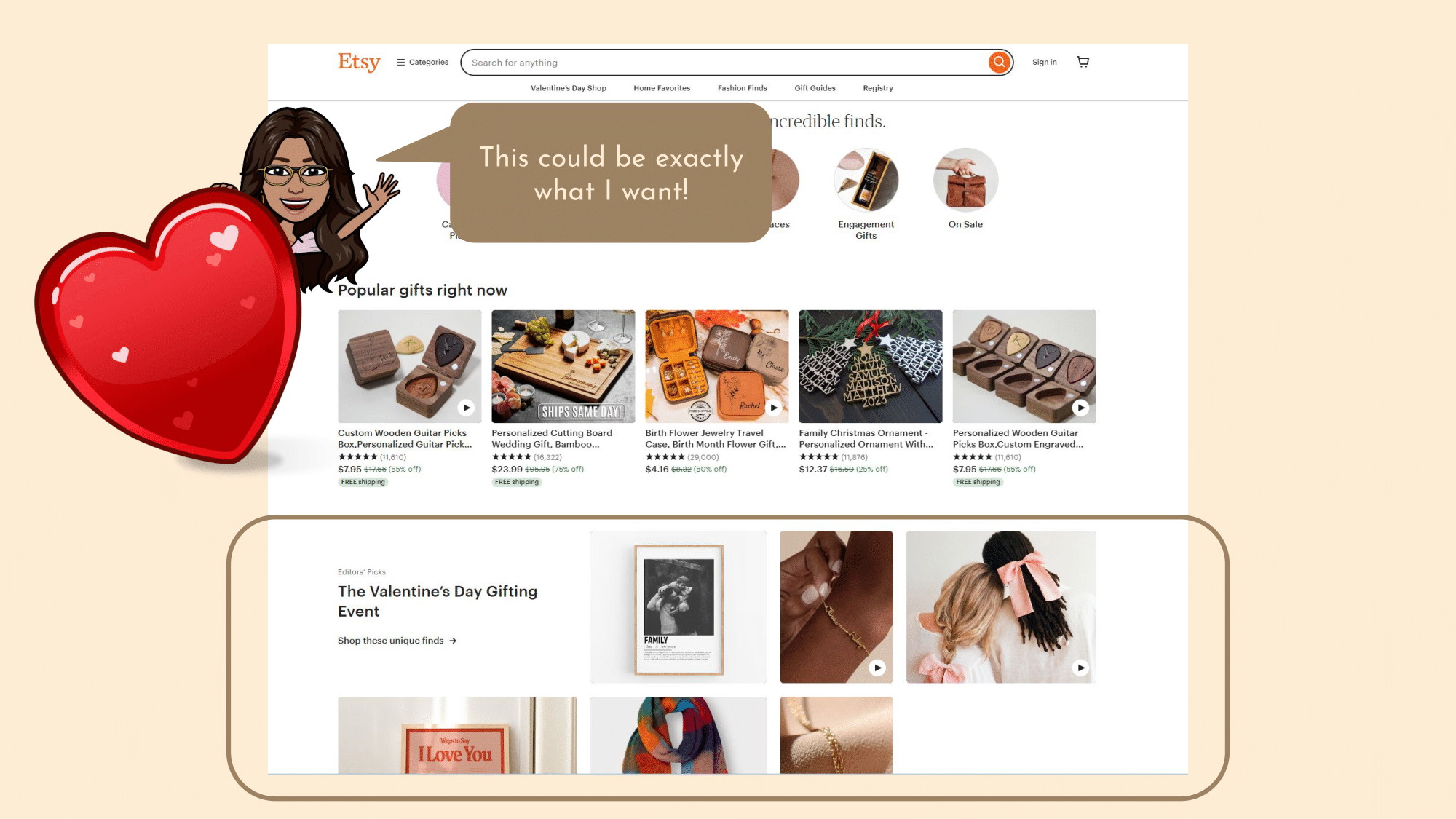Toggle Home Favorites navigation tab
Screen dimensions: 1456x819
point(661,88)
